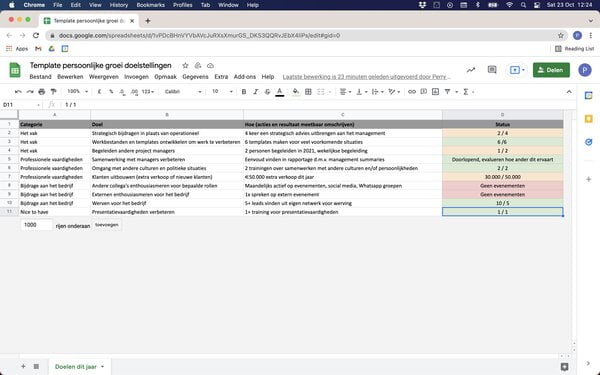Open Keep in the side panel

pos(589,119)
